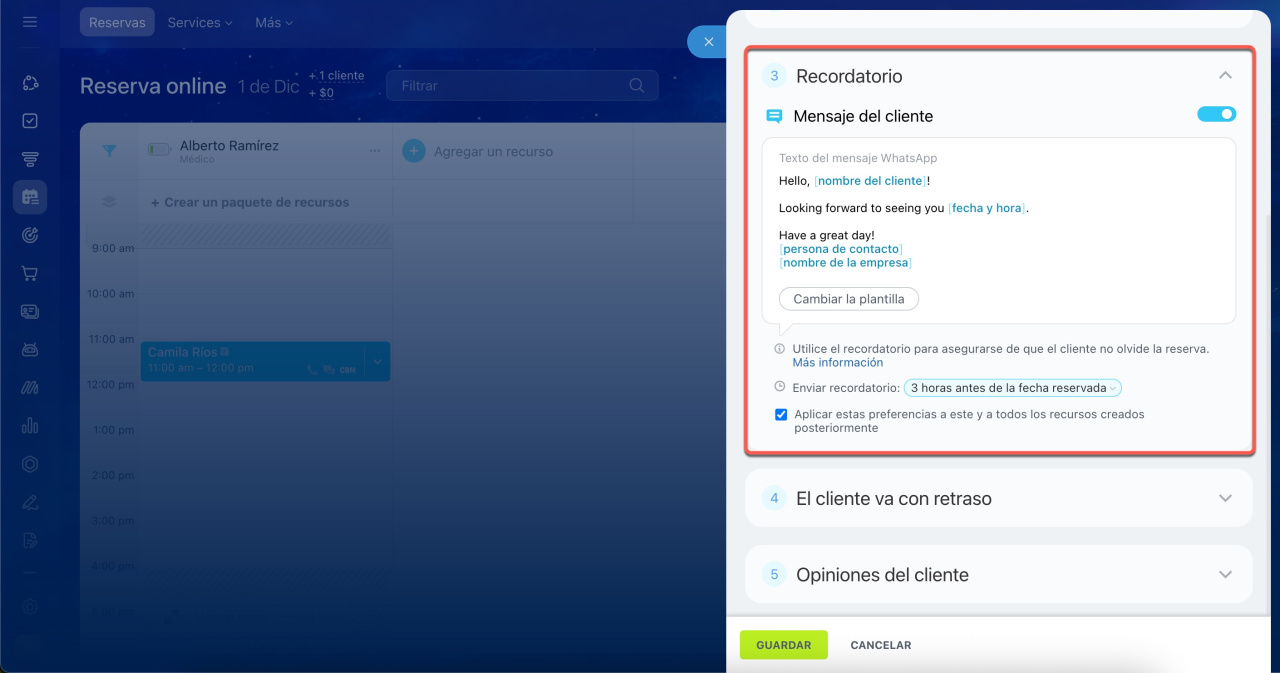Open the hamburger menu in sidebar

tap(30, 22)
